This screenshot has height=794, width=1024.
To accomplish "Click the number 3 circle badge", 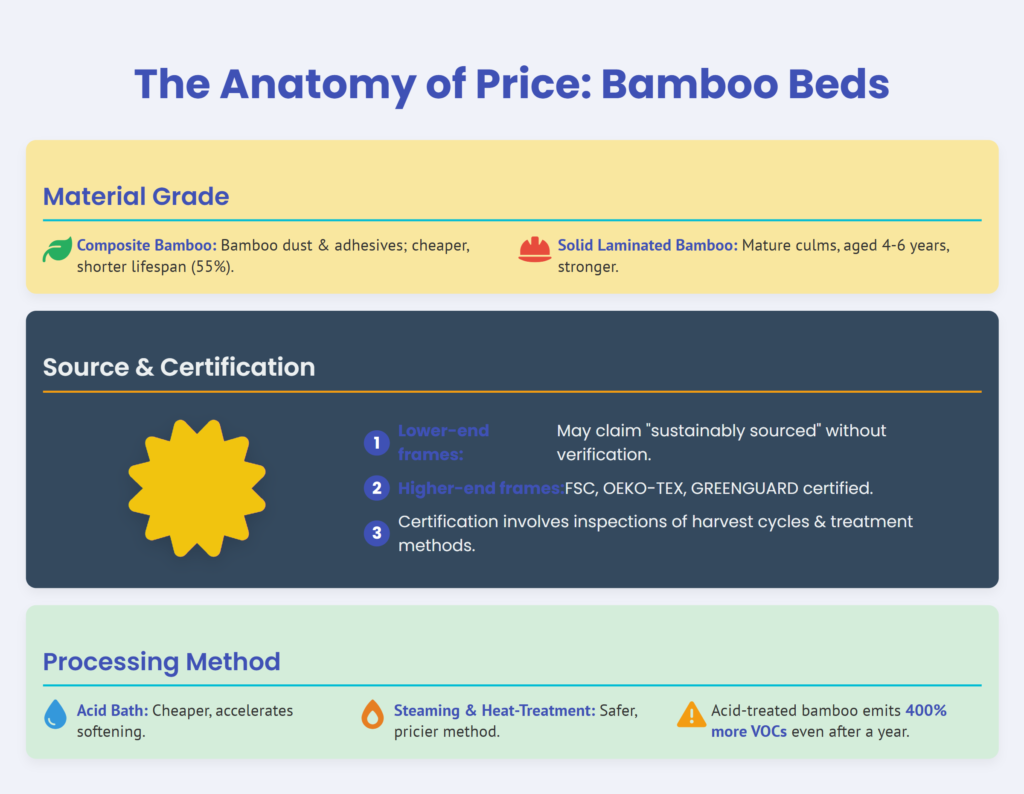I will [x=377, y=533].
